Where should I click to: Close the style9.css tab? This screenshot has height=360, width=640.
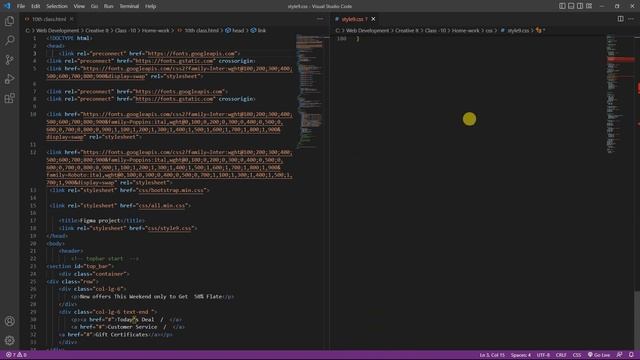pos(373,19)
